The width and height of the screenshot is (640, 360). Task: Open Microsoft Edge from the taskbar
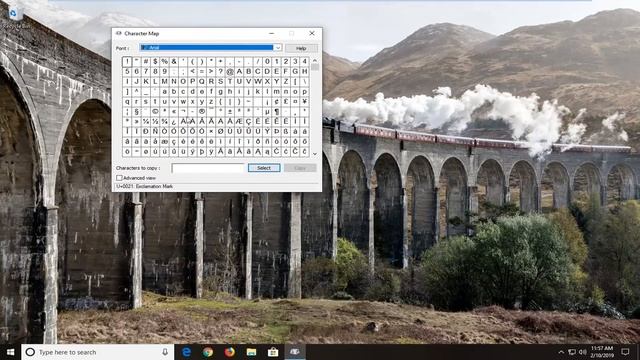coord(186,352)
